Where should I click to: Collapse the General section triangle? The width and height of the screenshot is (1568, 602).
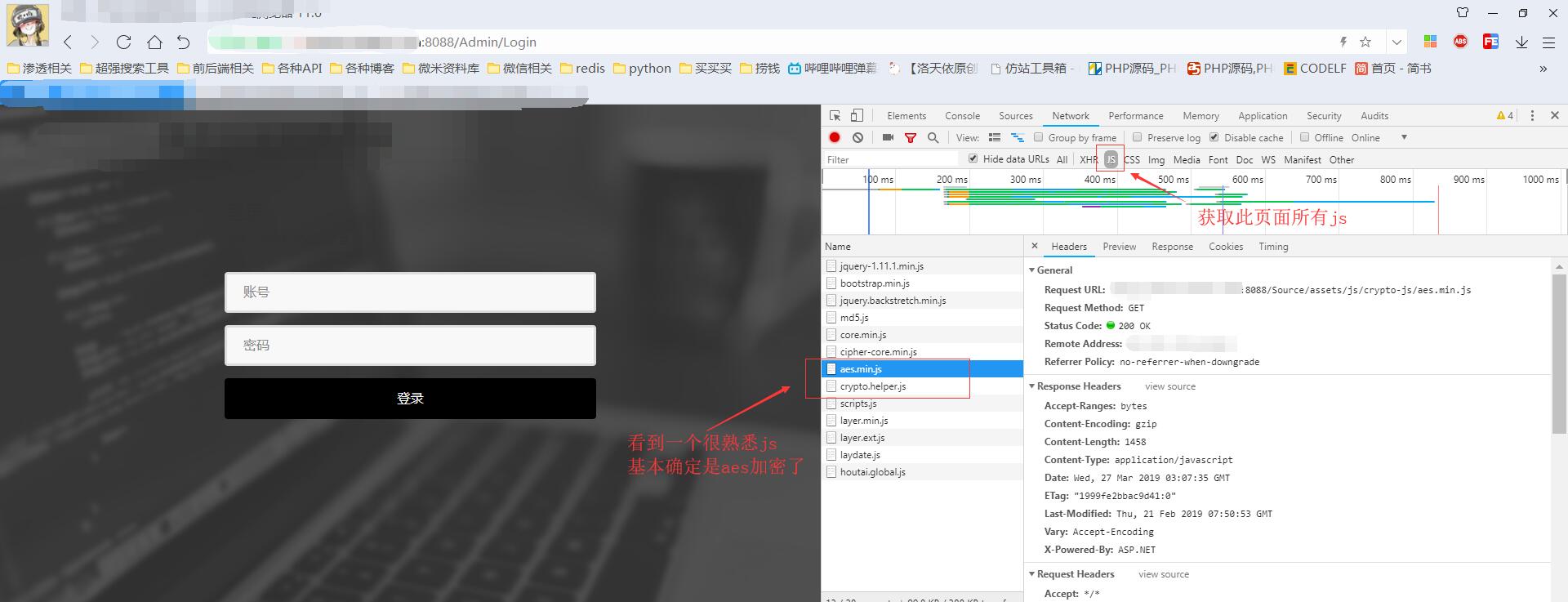click(1031, 270)
